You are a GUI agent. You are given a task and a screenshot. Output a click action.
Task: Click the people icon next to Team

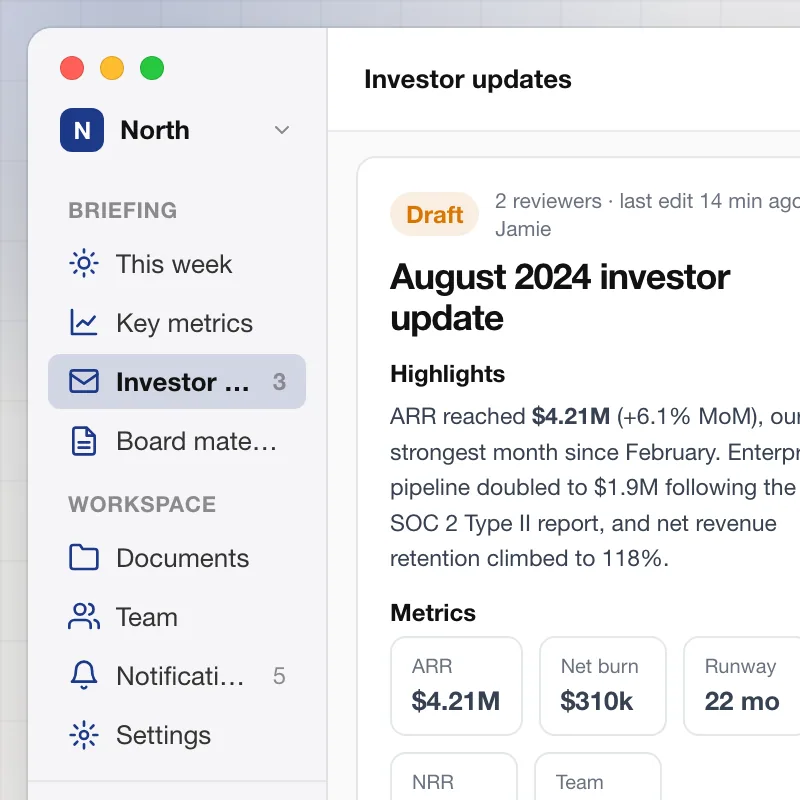(x=84, y=616)
